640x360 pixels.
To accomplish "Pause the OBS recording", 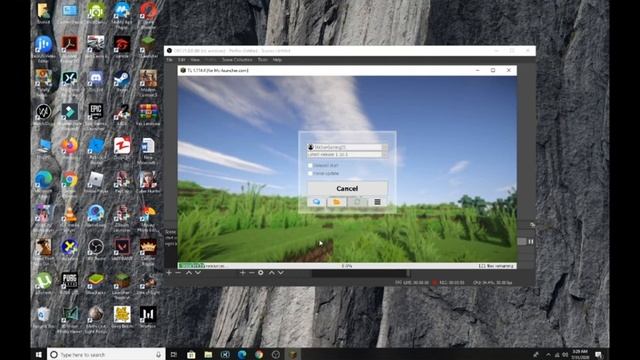I will (x=531, y=242).
